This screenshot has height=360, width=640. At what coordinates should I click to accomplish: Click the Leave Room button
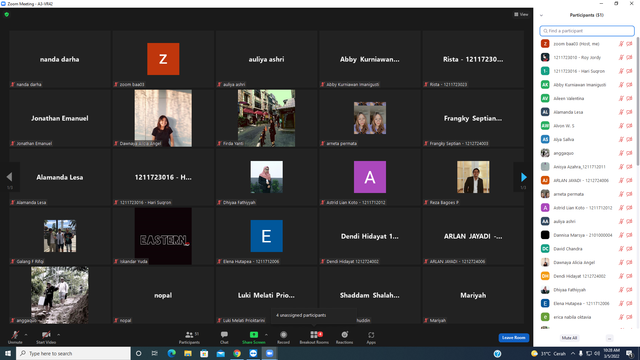click(513, 338)
